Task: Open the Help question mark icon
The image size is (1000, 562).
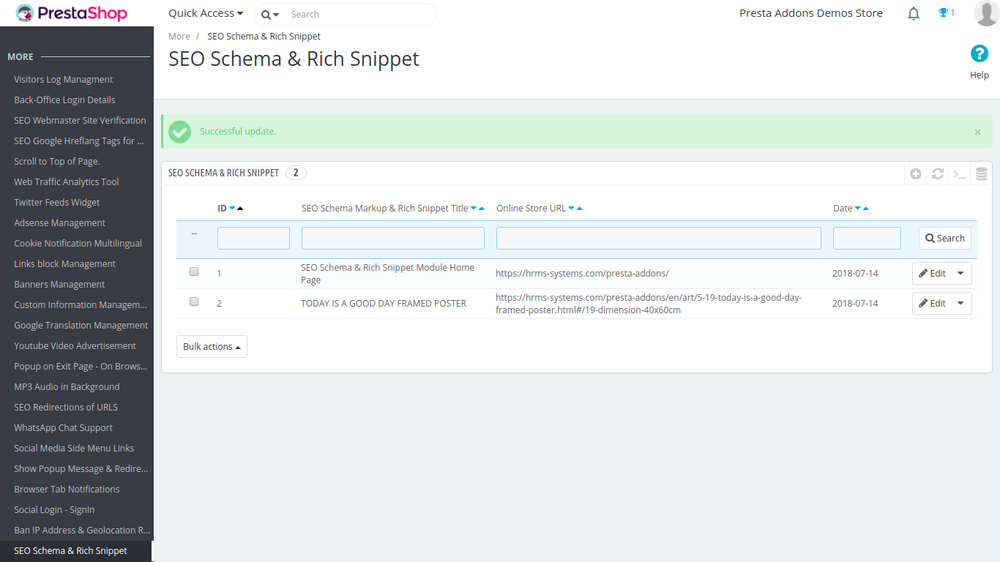Action: click(979, 54)
